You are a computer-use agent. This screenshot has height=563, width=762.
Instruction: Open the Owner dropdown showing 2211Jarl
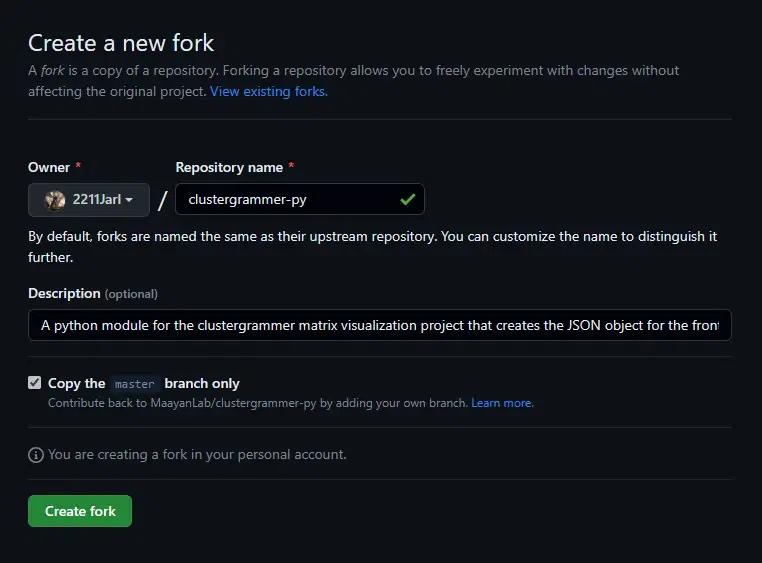pyautogui.click(x=89, y=200)
